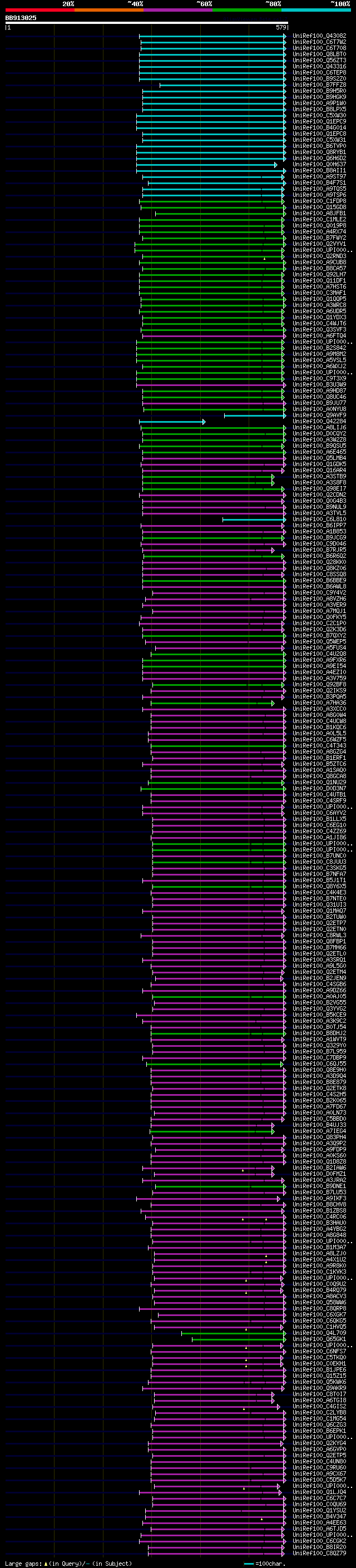
Task: Click the cyan bar for UniRef100_Q9AVF9
Action: point(255,416)
